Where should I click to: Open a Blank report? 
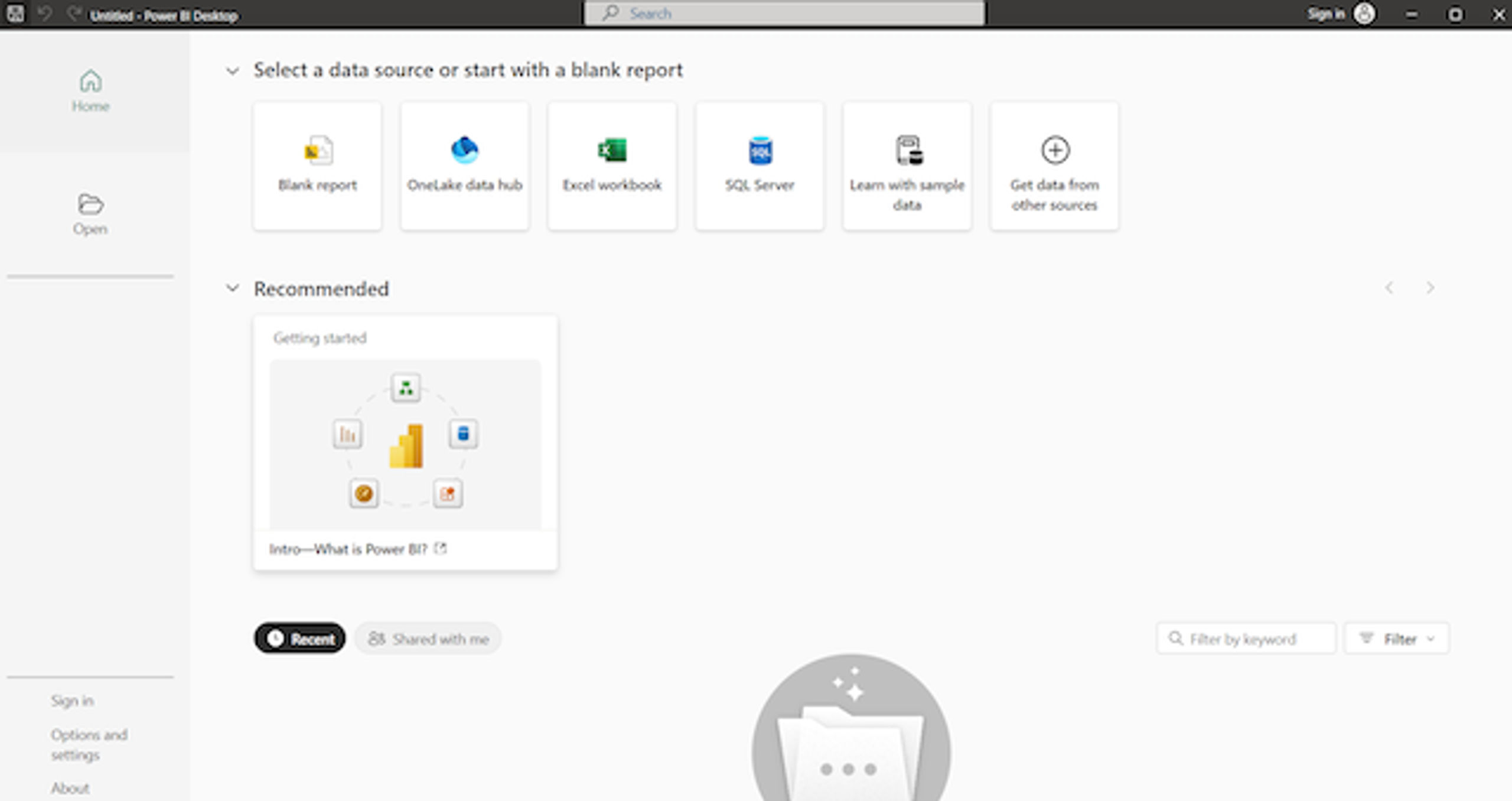pos(317,165)
